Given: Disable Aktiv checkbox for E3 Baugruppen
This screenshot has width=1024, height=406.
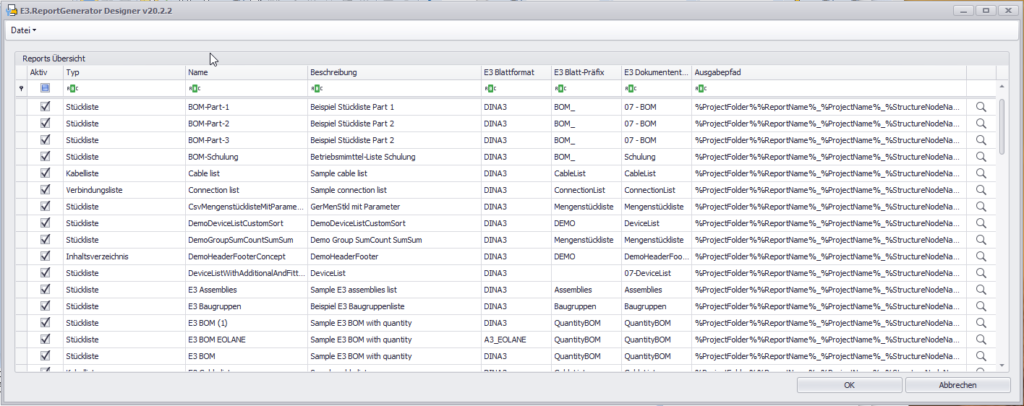Looking at the screenshot, I should (x=45, y=306).
